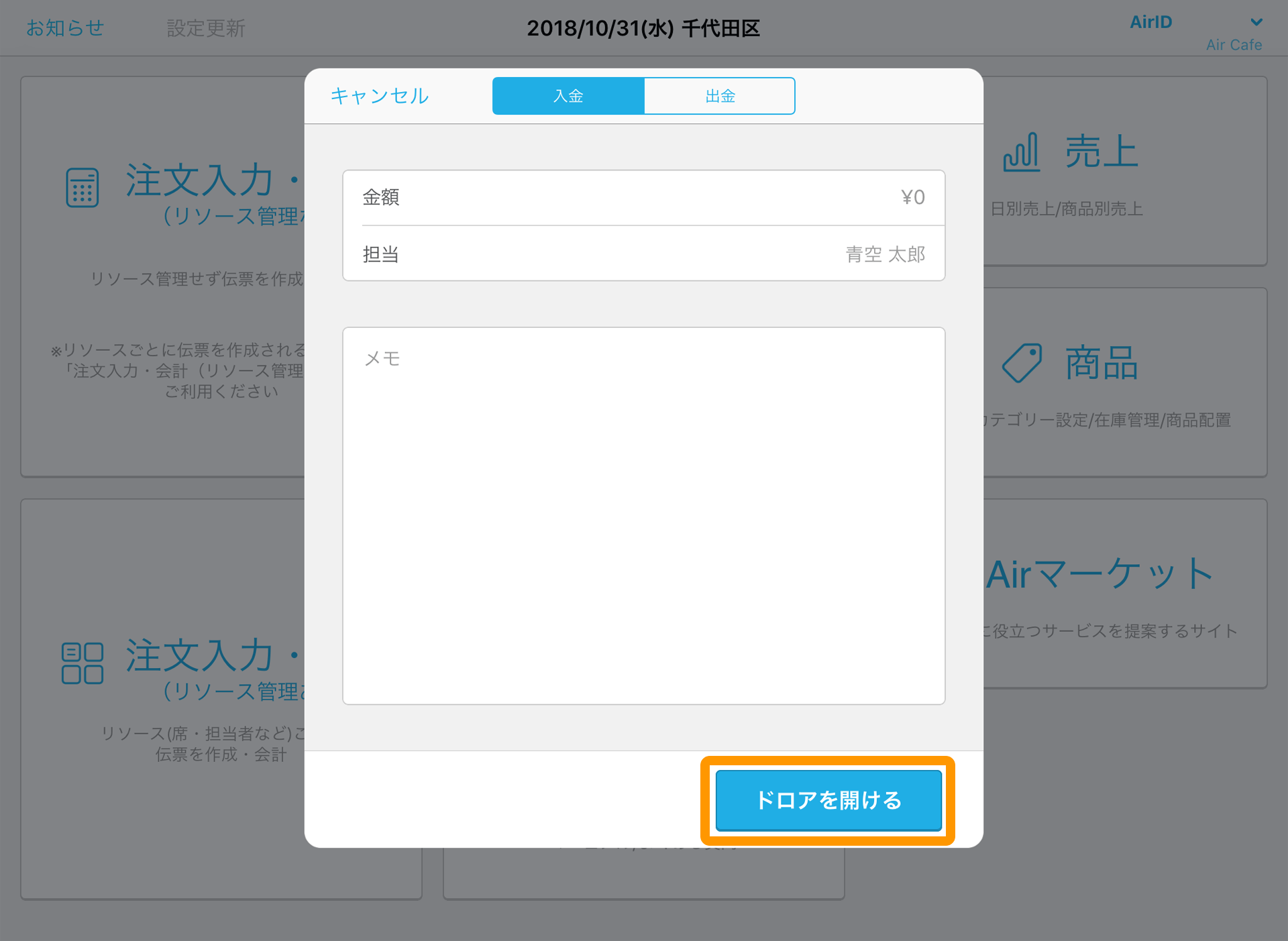
Task: Open お知らせ in the top bar
Action: (x=65, y=27)
